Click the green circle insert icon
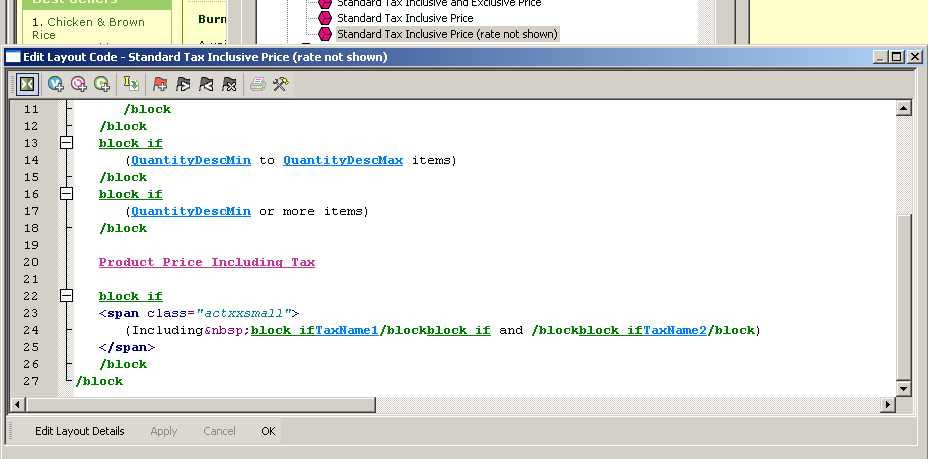The height and width of the screenshot is (459, 928). tap(101, 85)
